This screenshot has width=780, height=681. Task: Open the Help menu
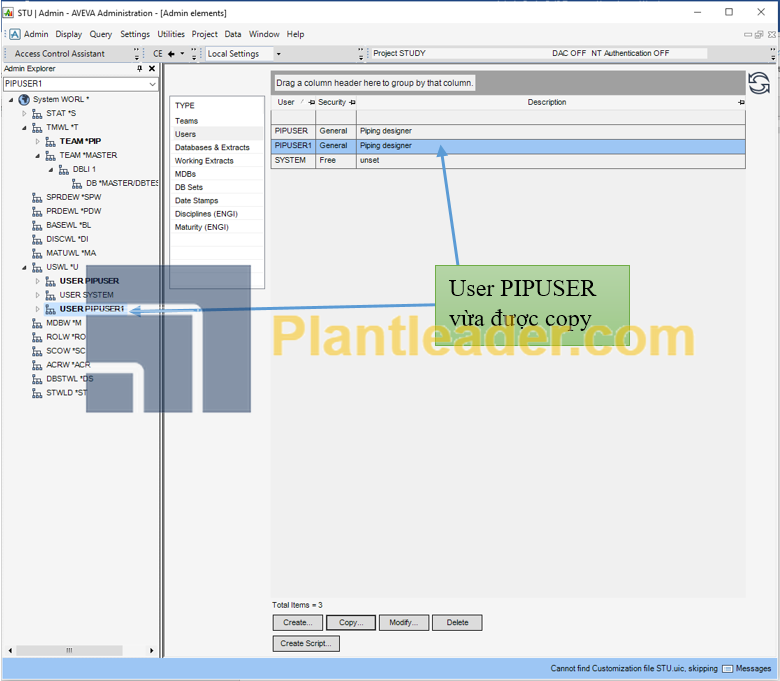click(295, 34)
